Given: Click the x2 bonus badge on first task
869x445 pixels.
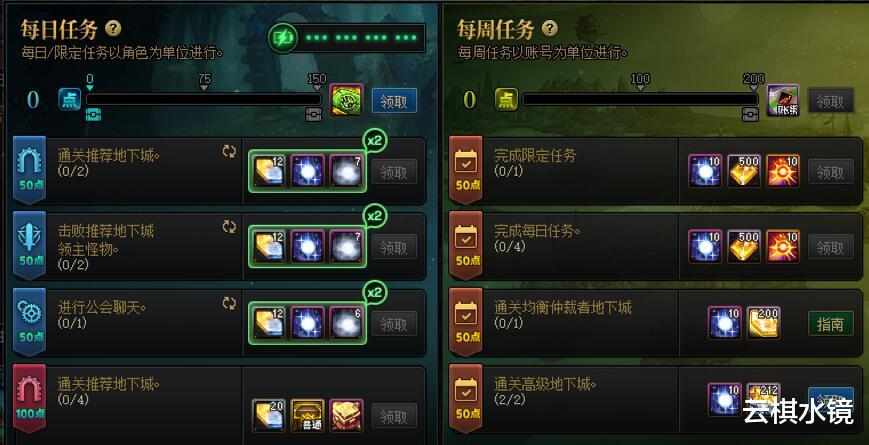Looking at the screenshot, I should coord(375,140).
